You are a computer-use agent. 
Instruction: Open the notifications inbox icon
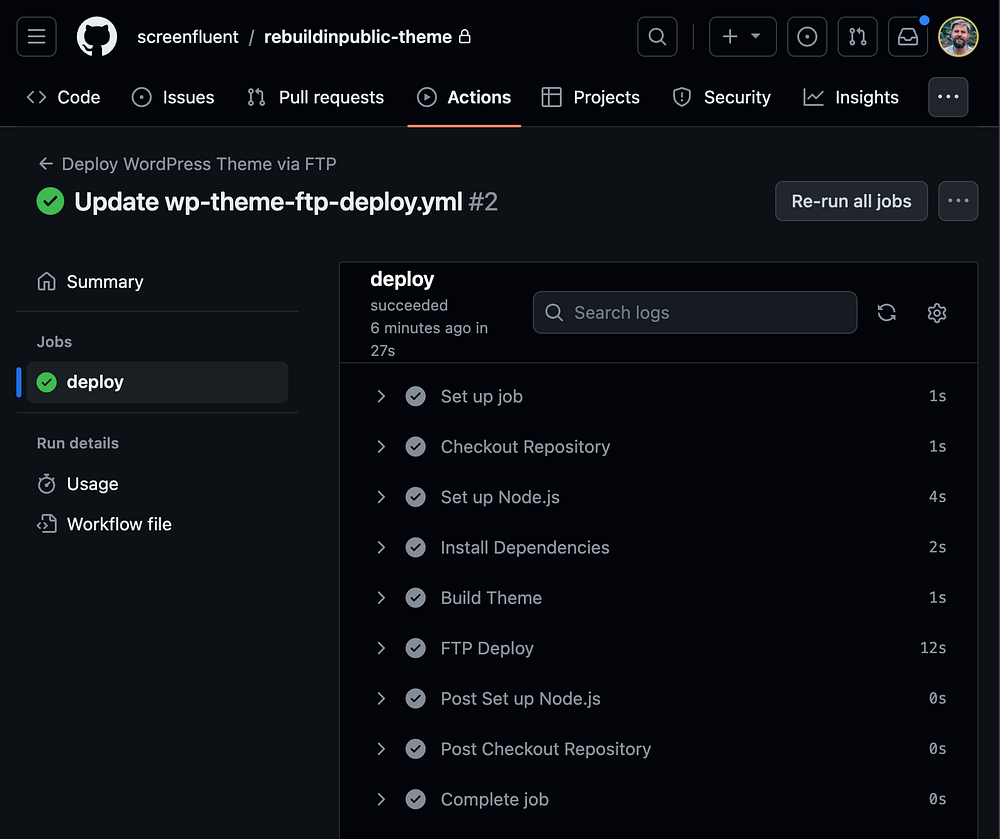tap(908, 37)
